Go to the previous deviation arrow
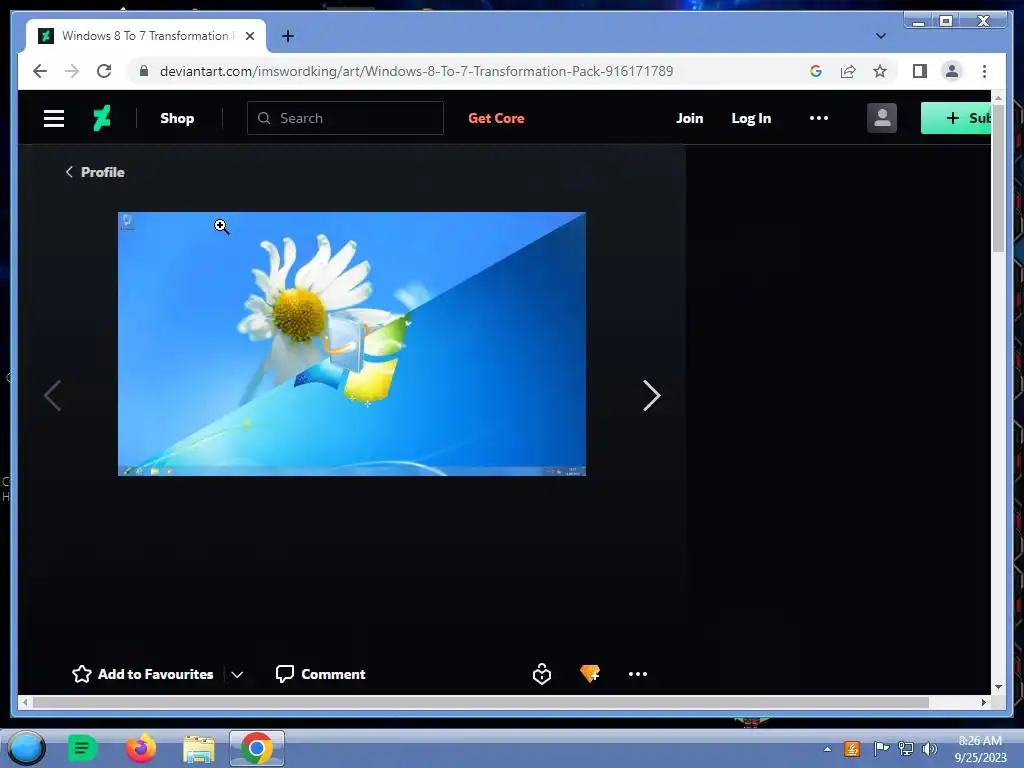Viewport: 1024px width, 768px height. point(52,396)
